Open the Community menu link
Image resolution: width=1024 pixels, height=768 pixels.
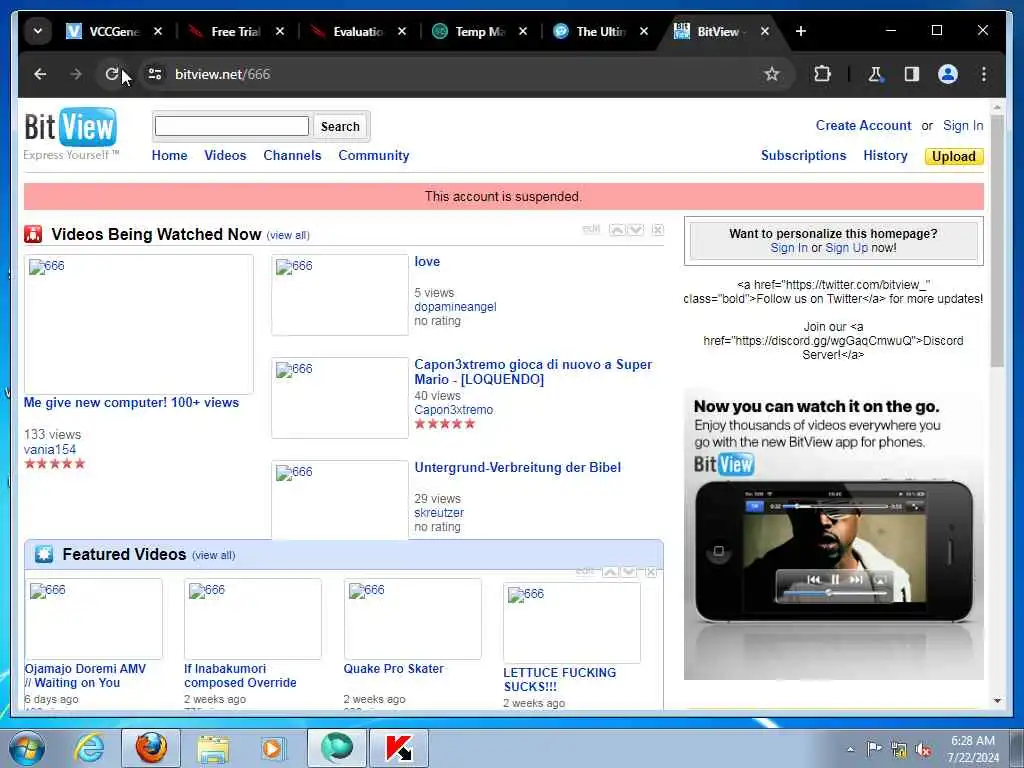(x=374, y=155)
